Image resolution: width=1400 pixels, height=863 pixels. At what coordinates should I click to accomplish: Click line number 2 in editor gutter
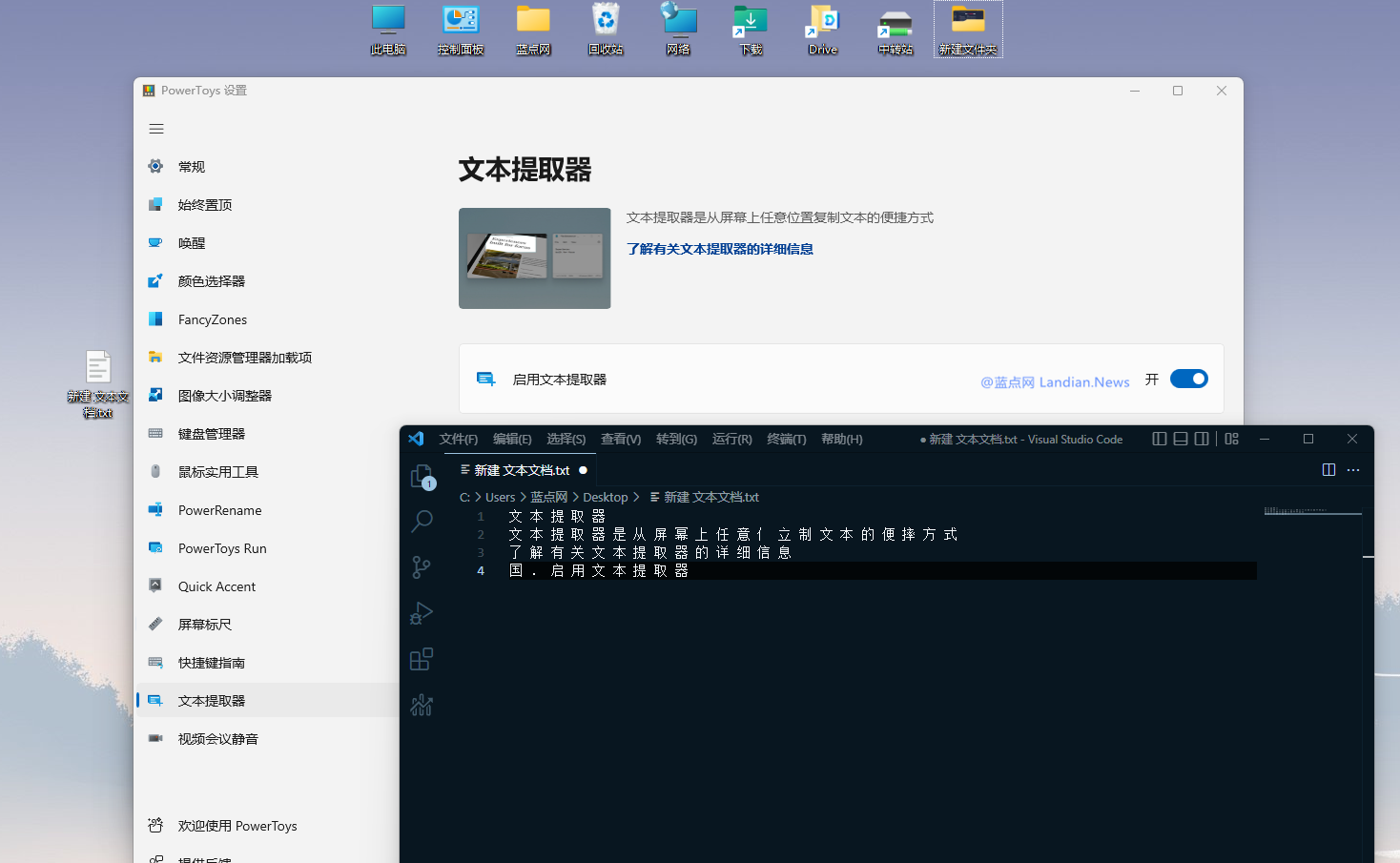coord(481,534)
